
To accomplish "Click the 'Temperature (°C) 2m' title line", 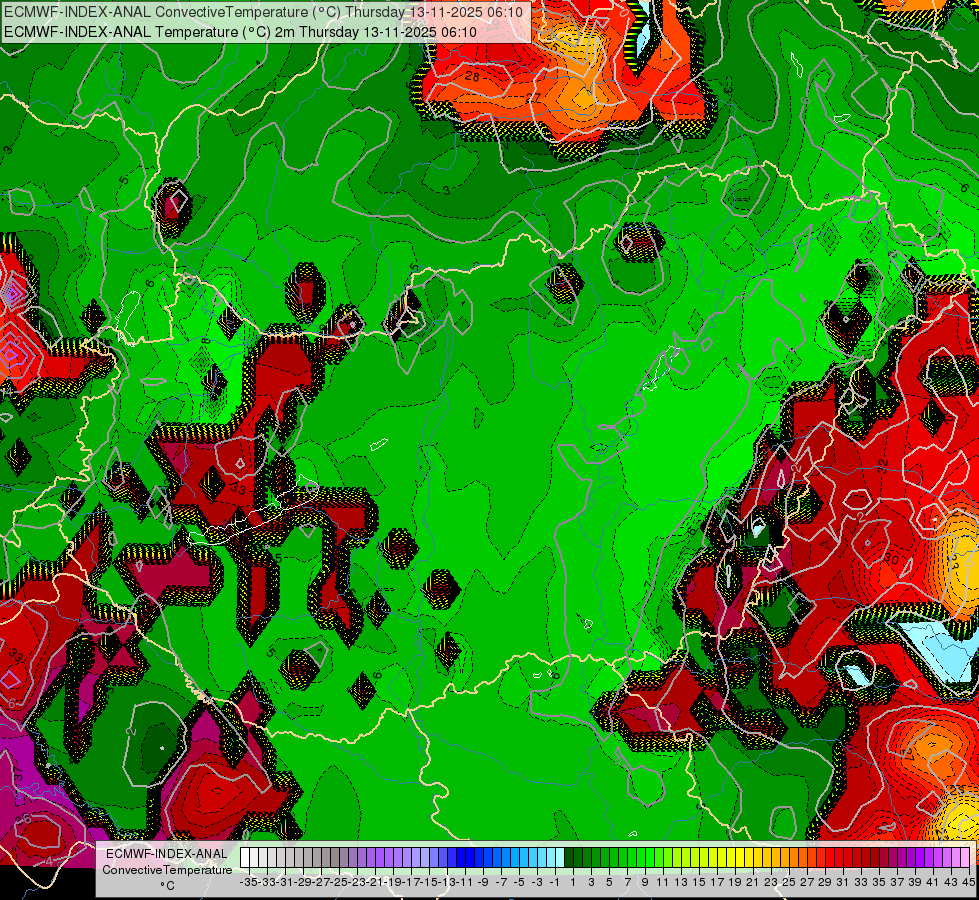I will point(240,32).
